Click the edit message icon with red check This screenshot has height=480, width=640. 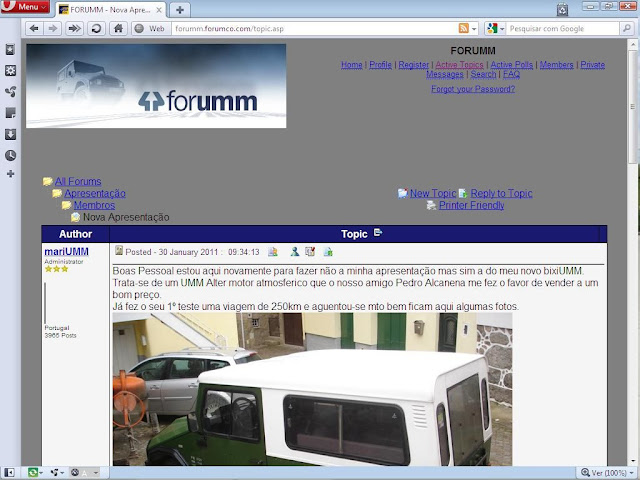[310, 252]
